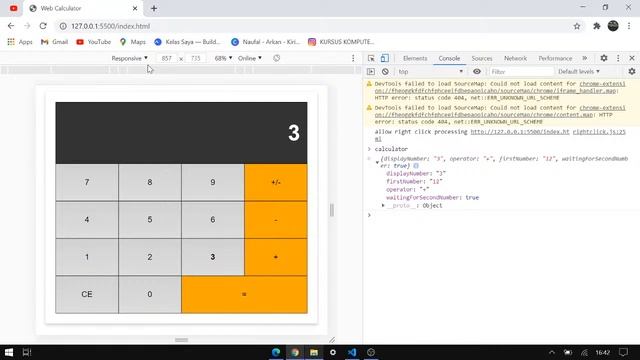
Task: Open the Windows notification center
Action: click(623, 352)
